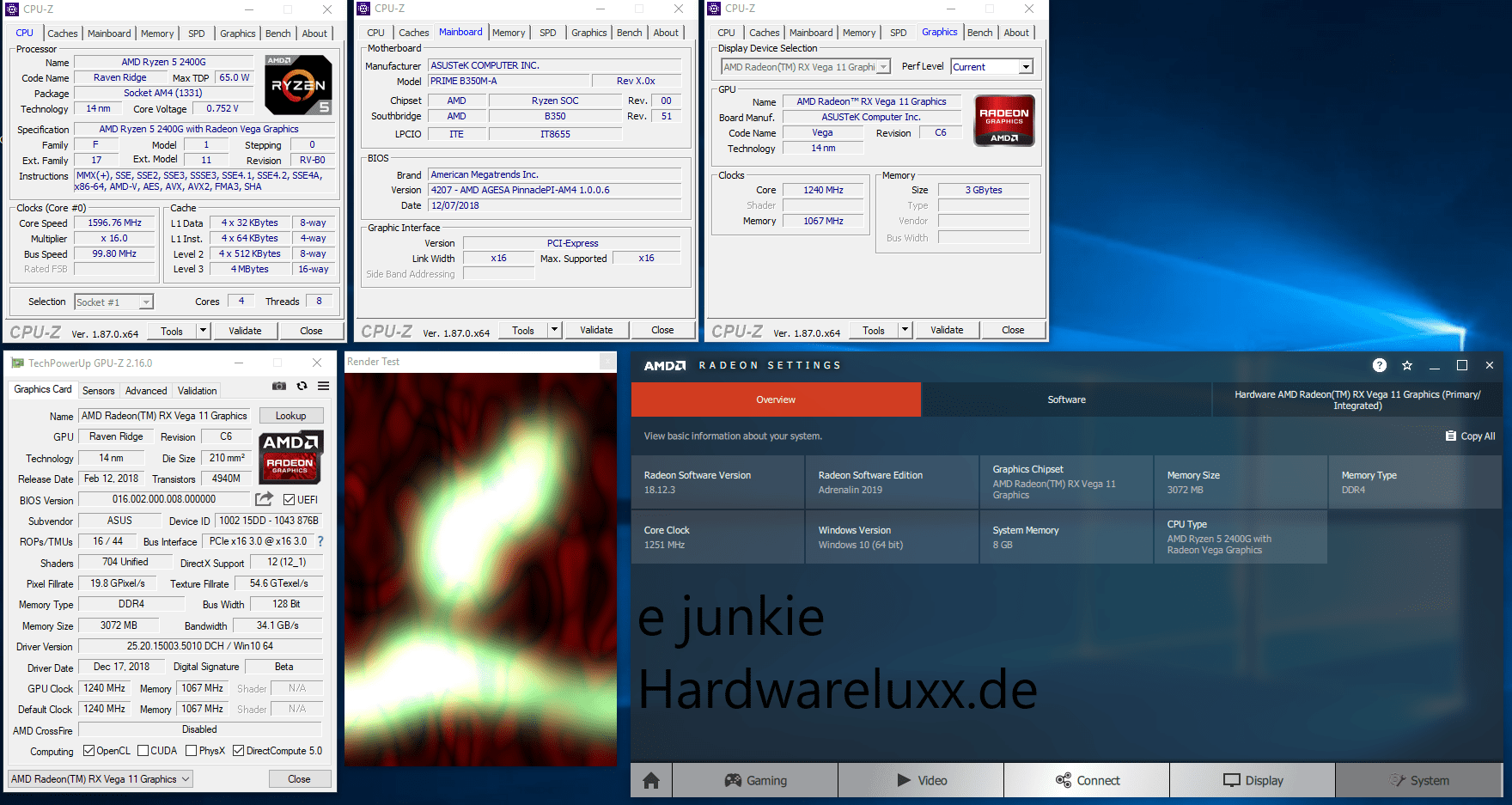Click Lookup button in GPU-Z
1512x805 pixels.
291,416
